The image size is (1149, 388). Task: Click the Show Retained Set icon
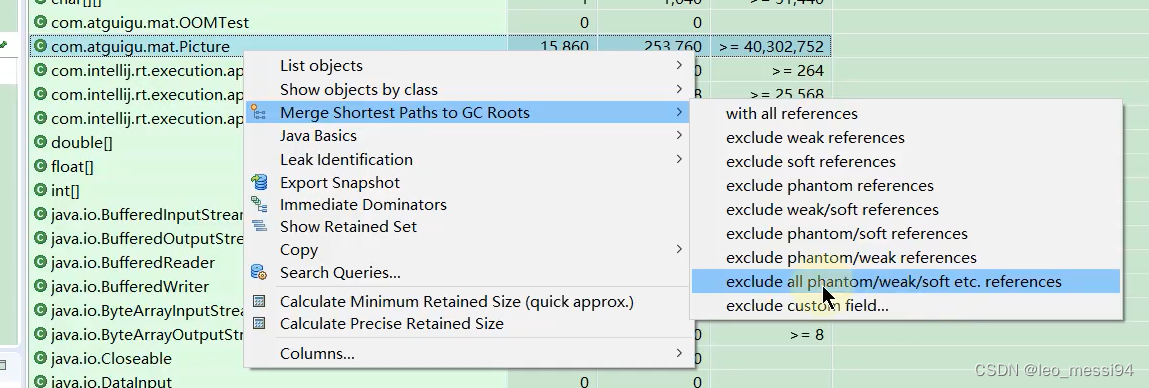pos(259,227)
